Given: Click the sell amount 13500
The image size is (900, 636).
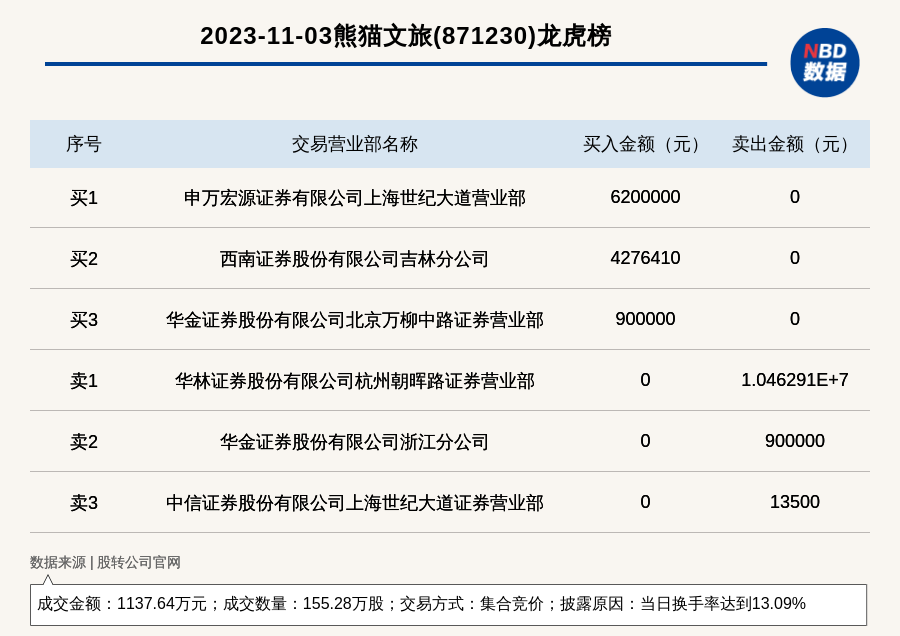Looking at the screenshot, I should pos(794,502).
